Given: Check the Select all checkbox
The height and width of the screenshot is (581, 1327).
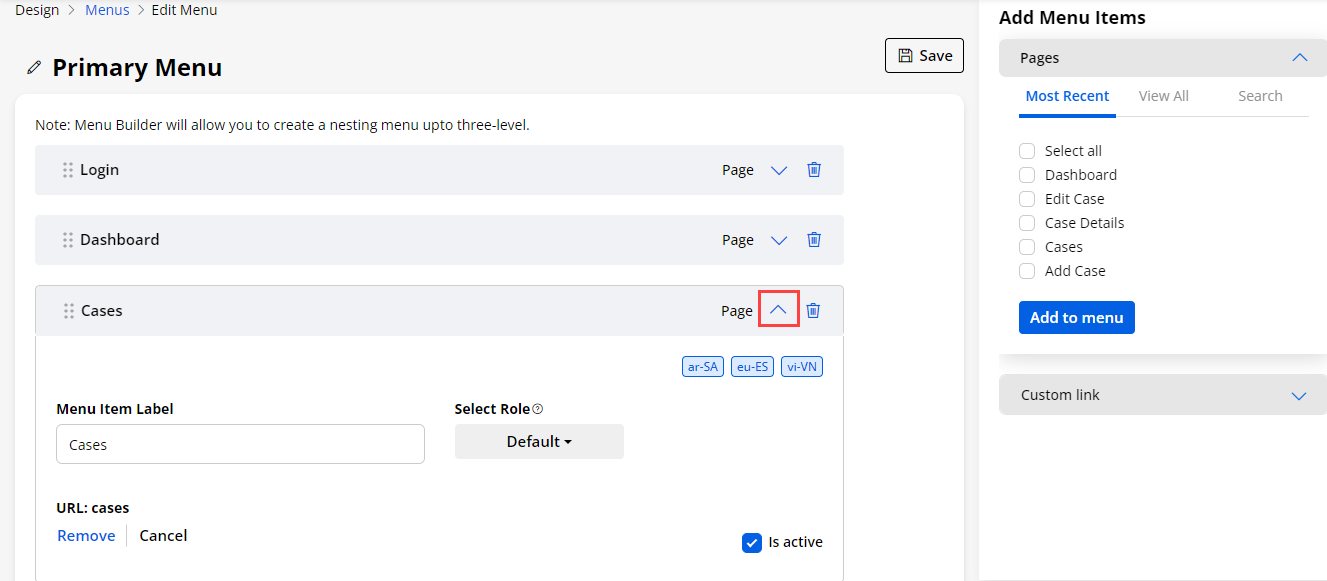Looking at the screenshot, I should point(1027,151).
